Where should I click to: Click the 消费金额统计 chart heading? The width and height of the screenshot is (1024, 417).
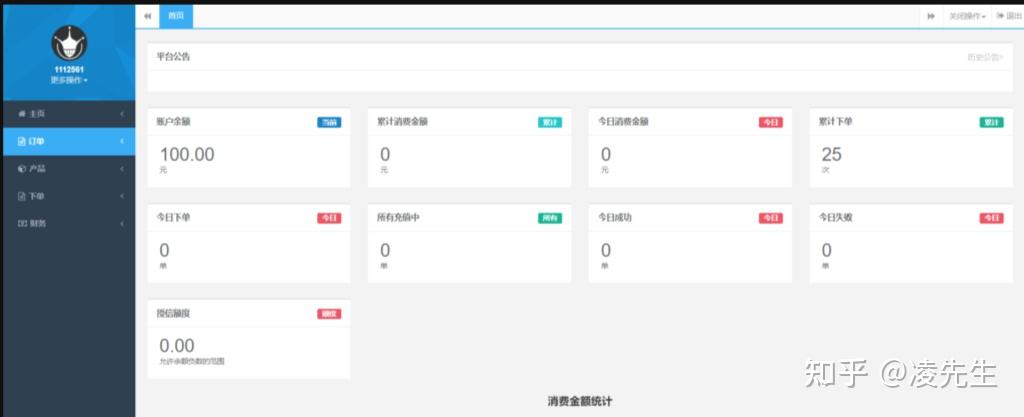(x=579, y=401)
